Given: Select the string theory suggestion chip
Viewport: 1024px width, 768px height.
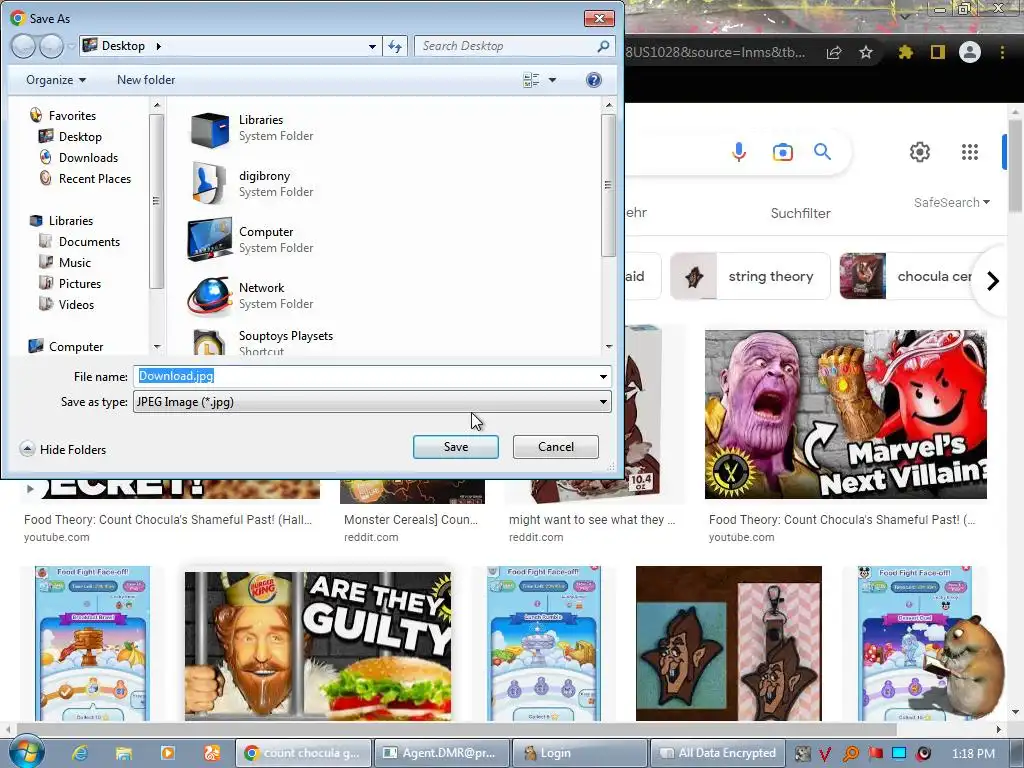Looking at the screenshot, I should (750, 276).
